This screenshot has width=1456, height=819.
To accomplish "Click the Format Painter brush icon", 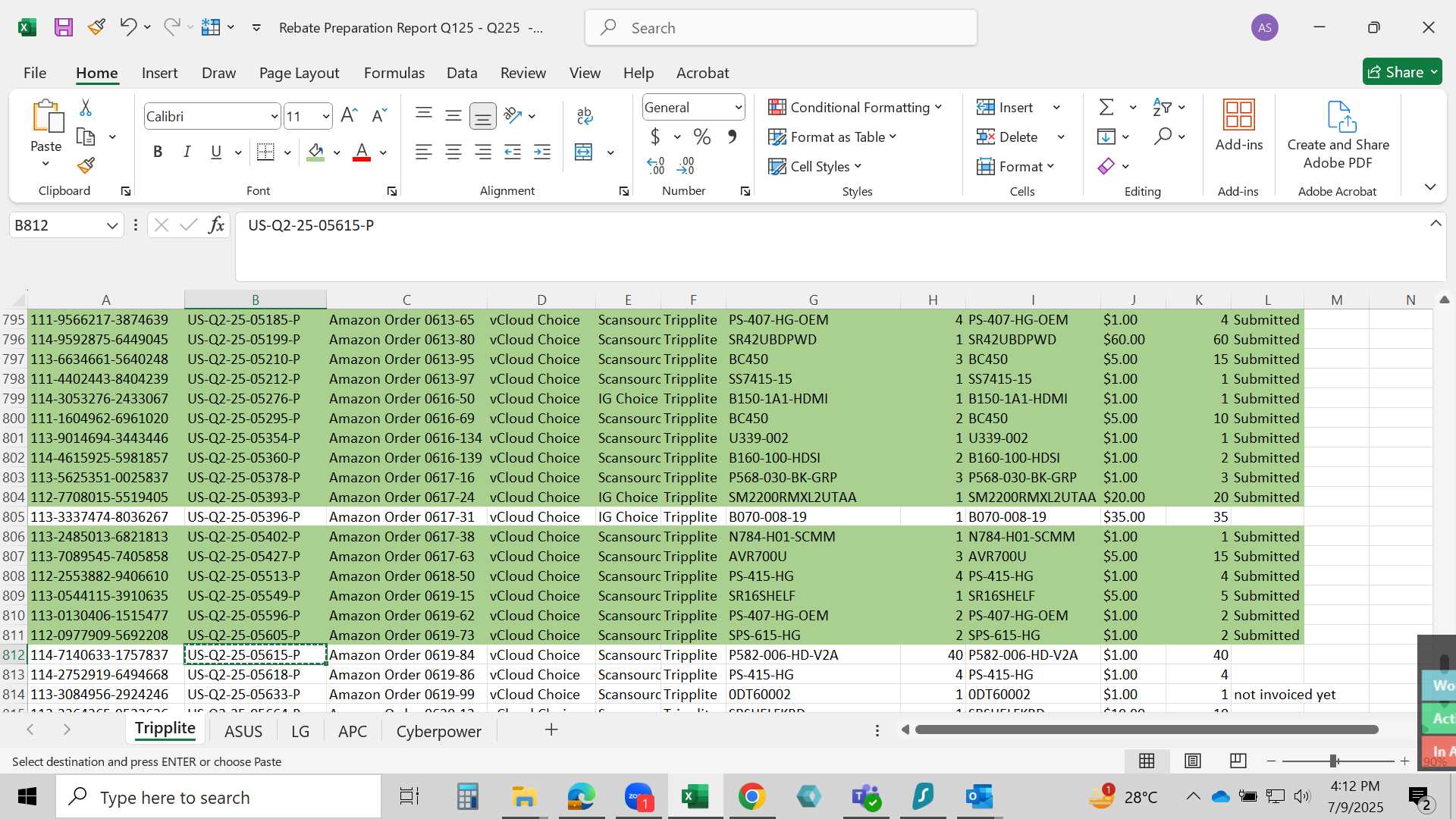I will [x=86, y=165].
